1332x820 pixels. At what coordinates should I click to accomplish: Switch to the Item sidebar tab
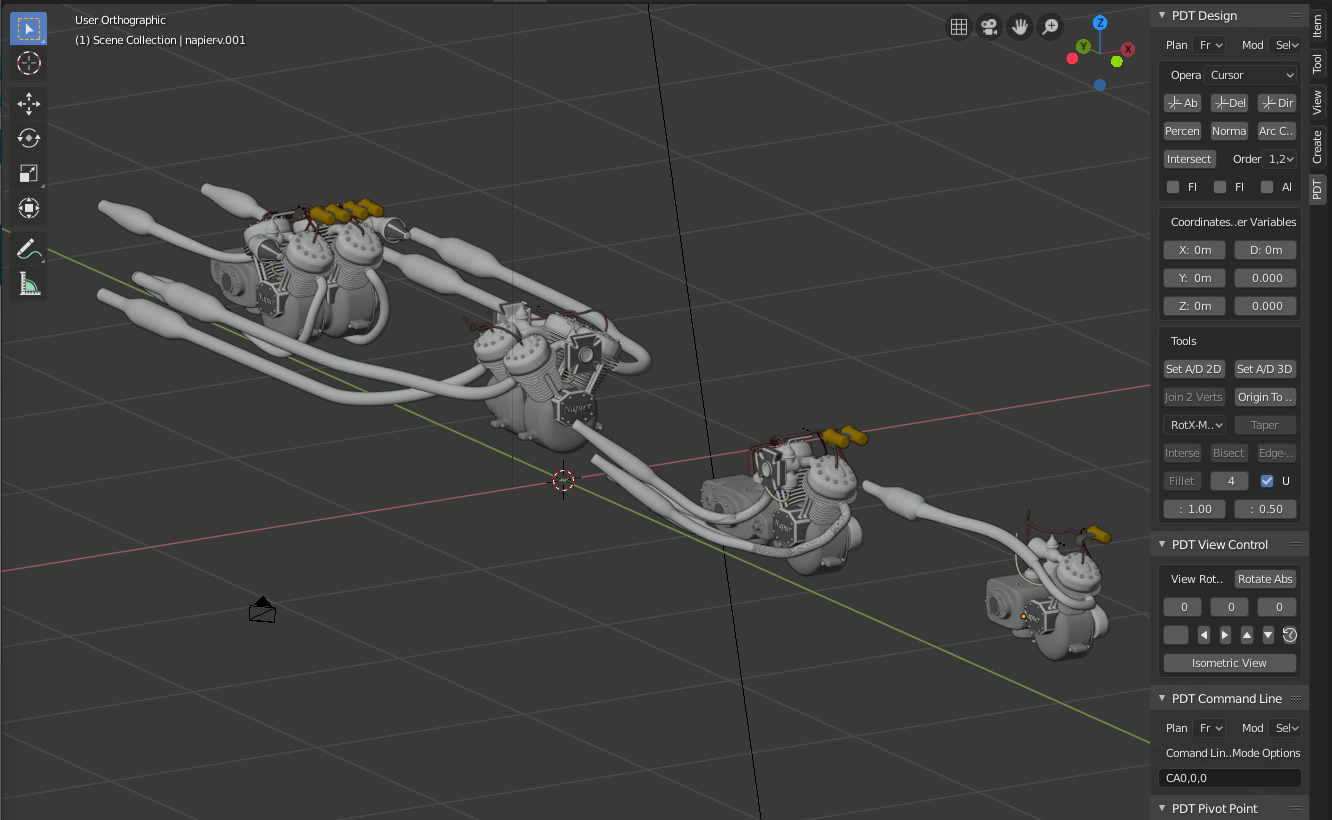(1317, 26)
